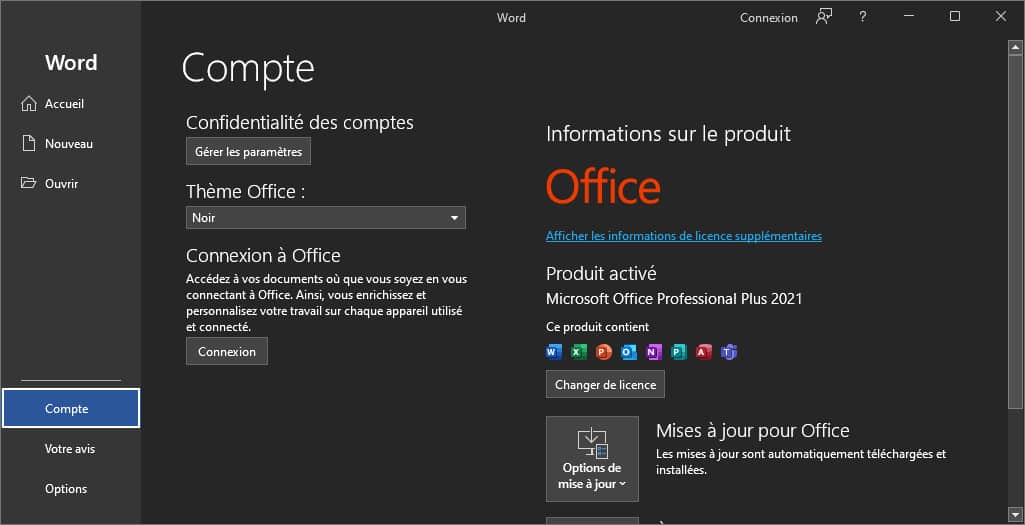Click the Ce produit contient label
The width and height of the screenshot is (1025, 525).
coord(597,327)
